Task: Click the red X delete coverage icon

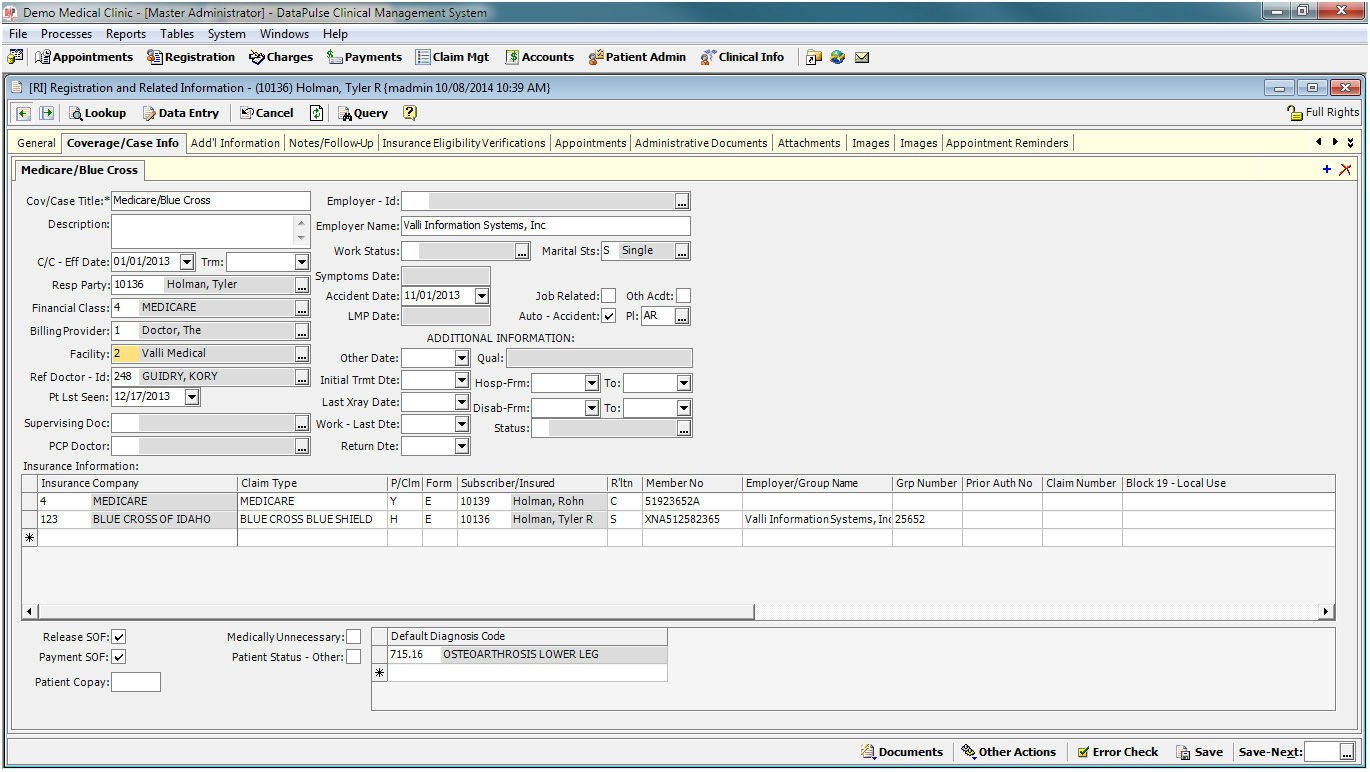Action: pyautogui.click(x=1345, y=170)
